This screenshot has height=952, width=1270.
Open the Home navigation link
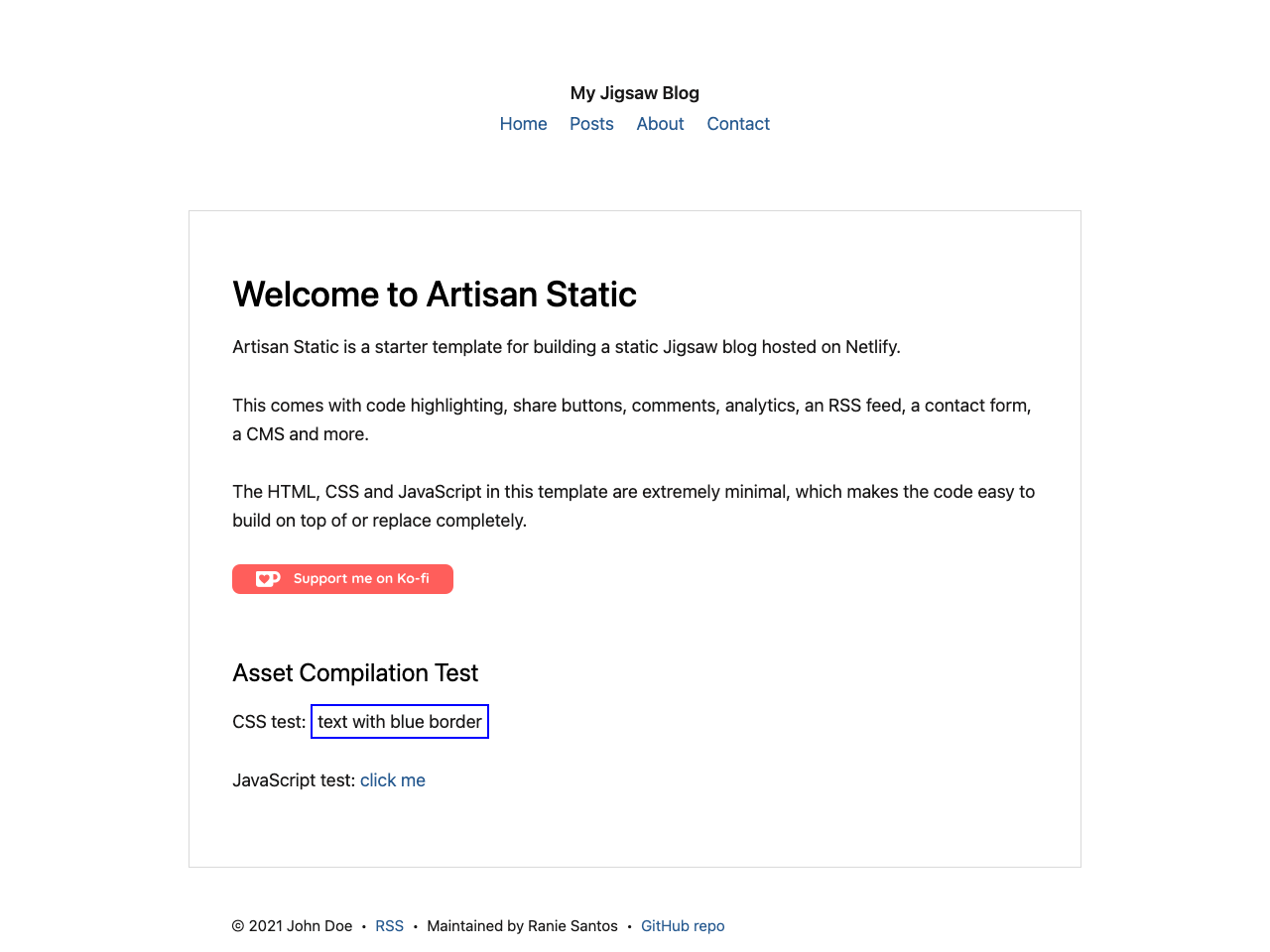tap(523, 123)
